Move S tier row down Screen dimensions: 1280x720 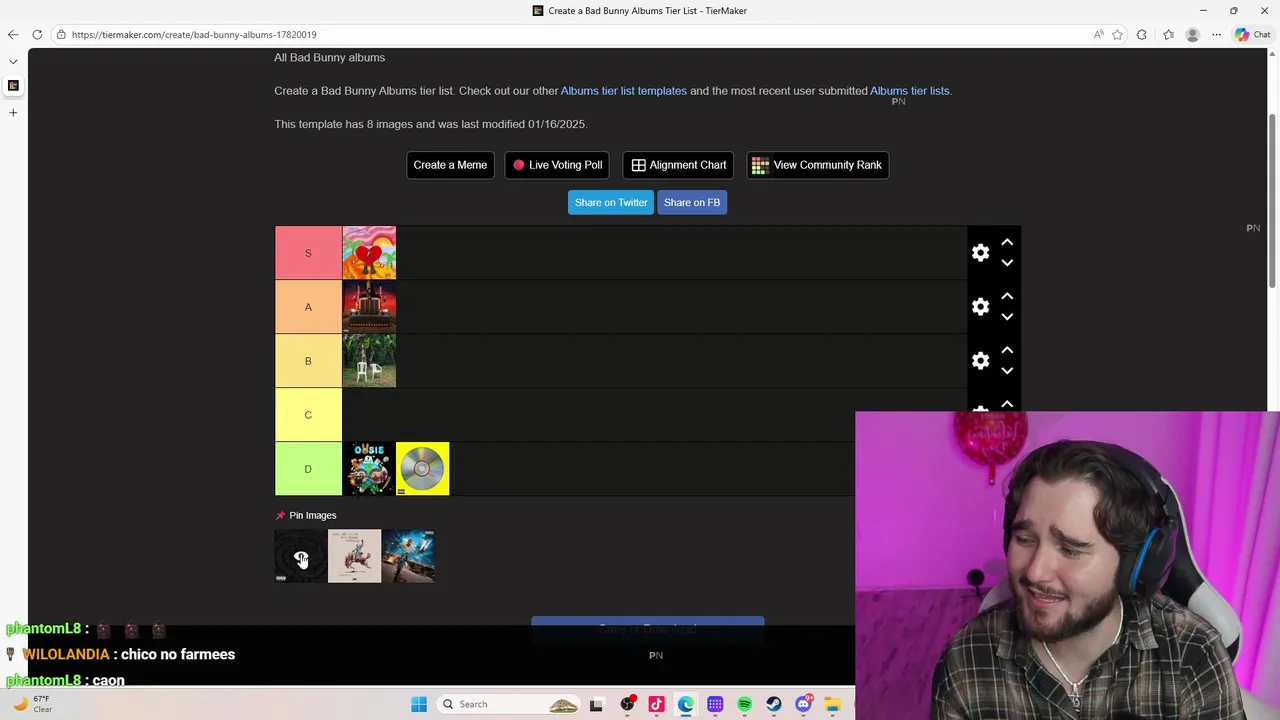coord(1007,263)
